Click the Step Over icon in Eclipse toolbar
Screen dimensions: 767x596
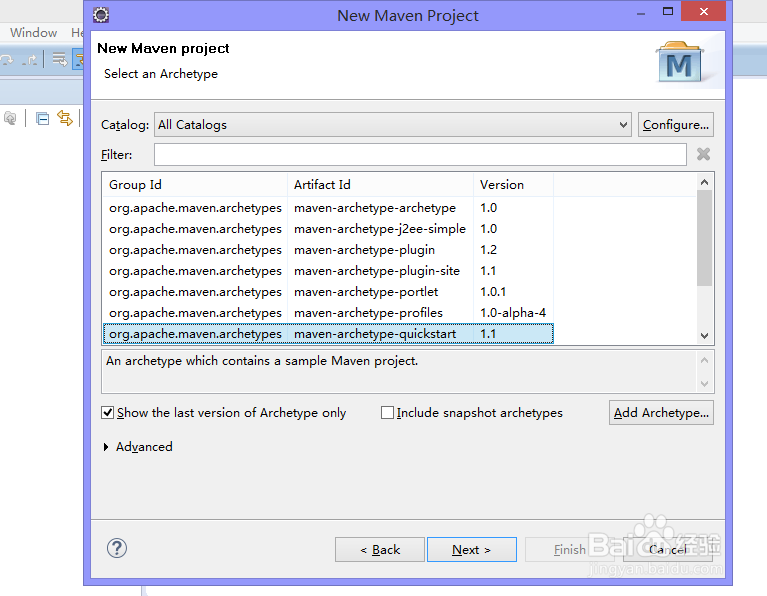click(x=7, y=60)
